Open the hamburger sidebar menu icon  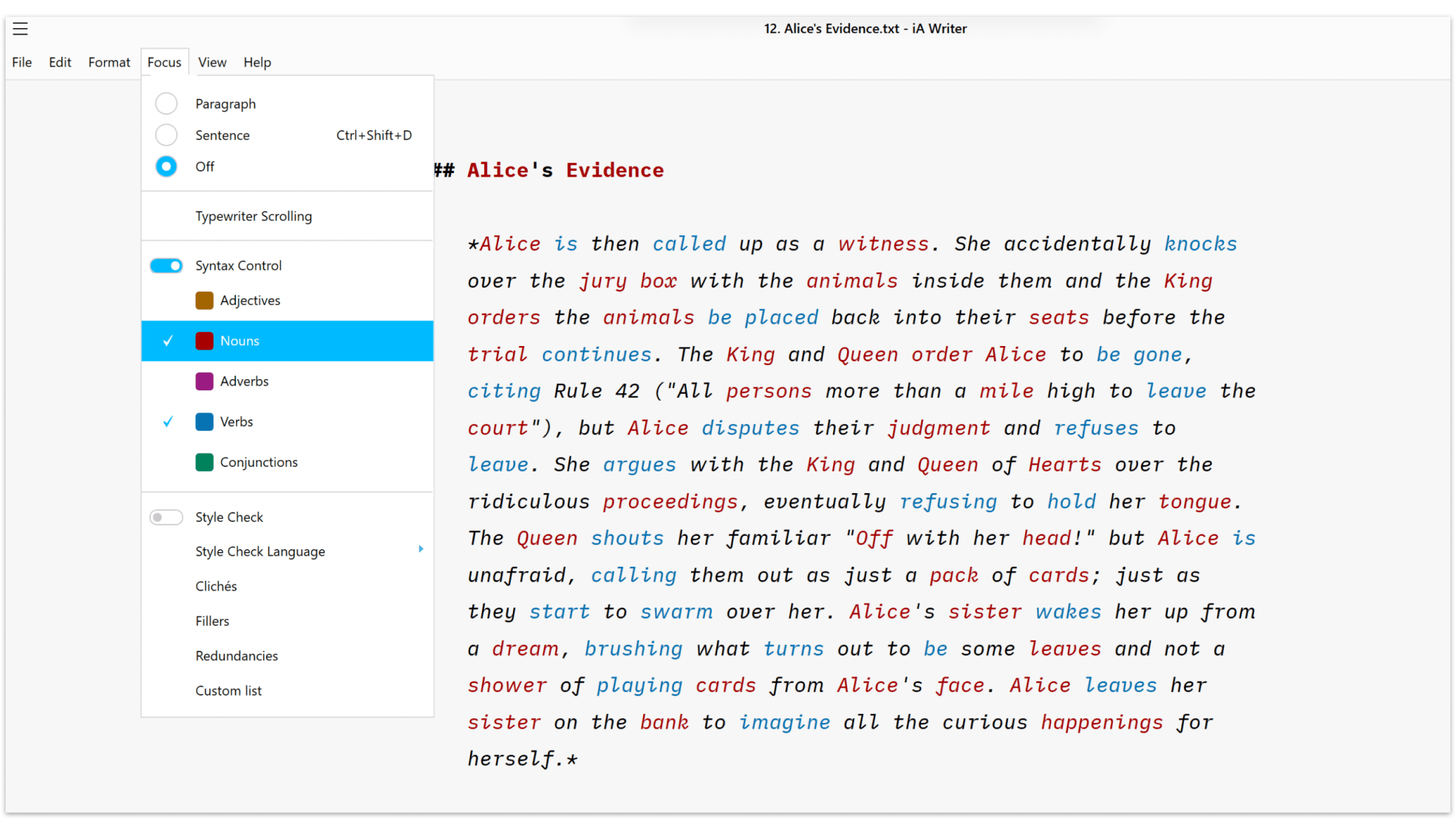20,29
